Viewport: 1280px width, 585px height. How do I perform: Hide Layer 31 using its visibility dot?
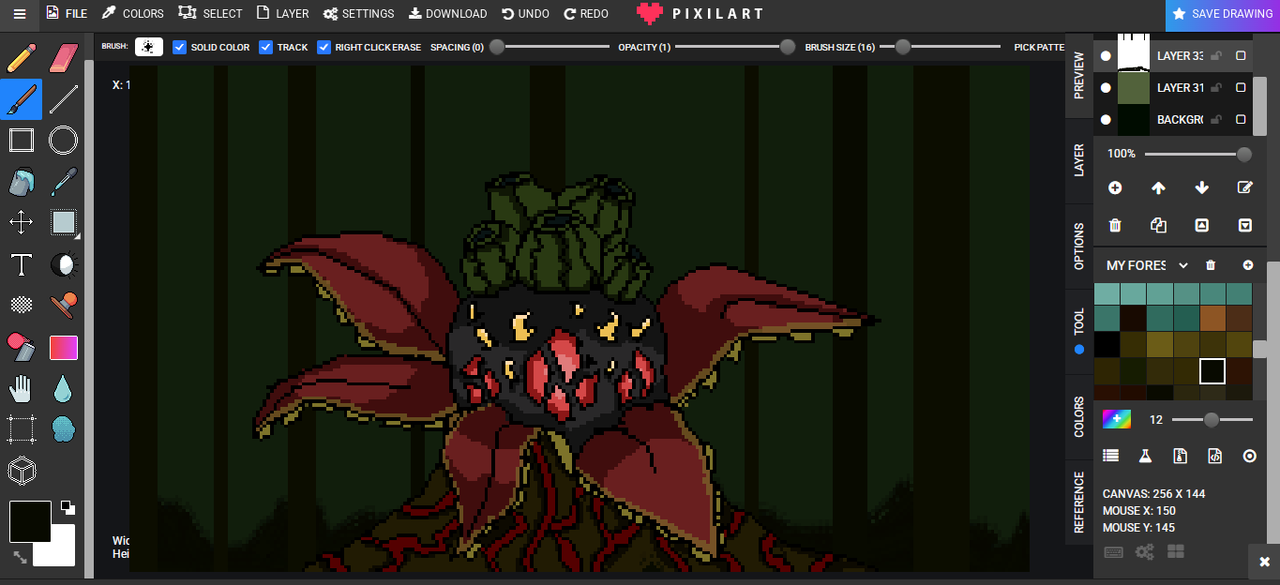(1105, 88)
